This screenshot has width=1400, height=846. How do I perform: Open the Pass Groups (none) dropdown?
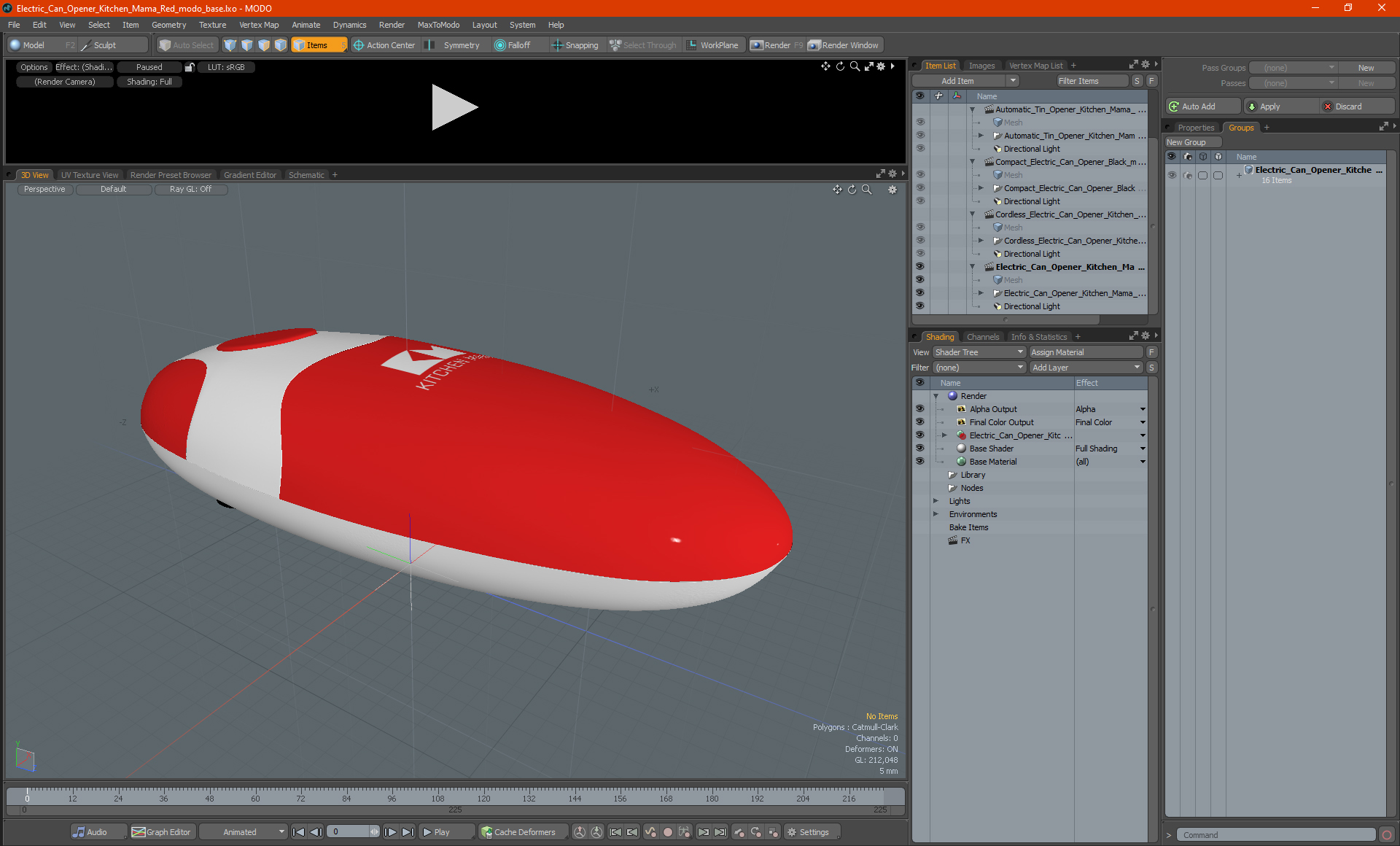[x=1294, y=68]
